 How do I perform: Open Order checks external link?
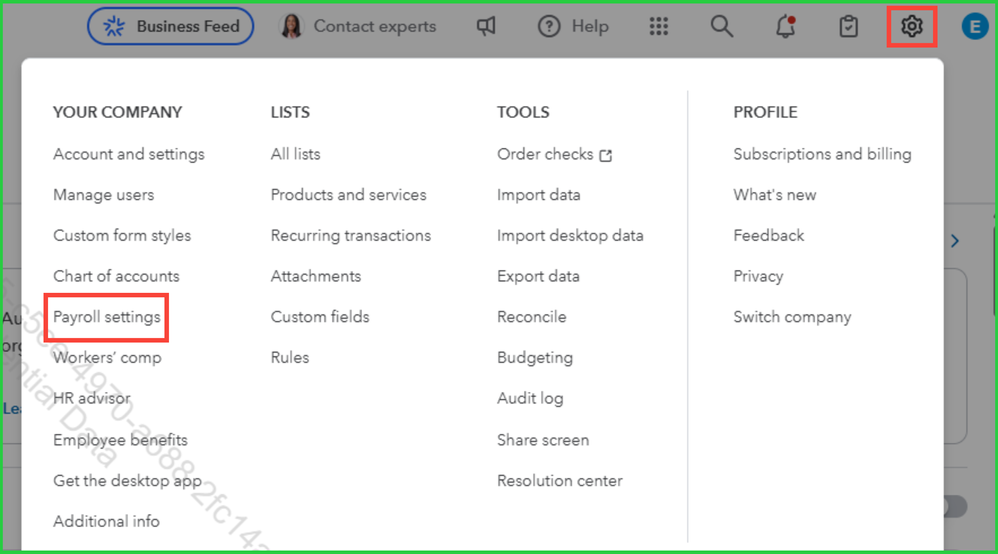[x=554, y=154]
